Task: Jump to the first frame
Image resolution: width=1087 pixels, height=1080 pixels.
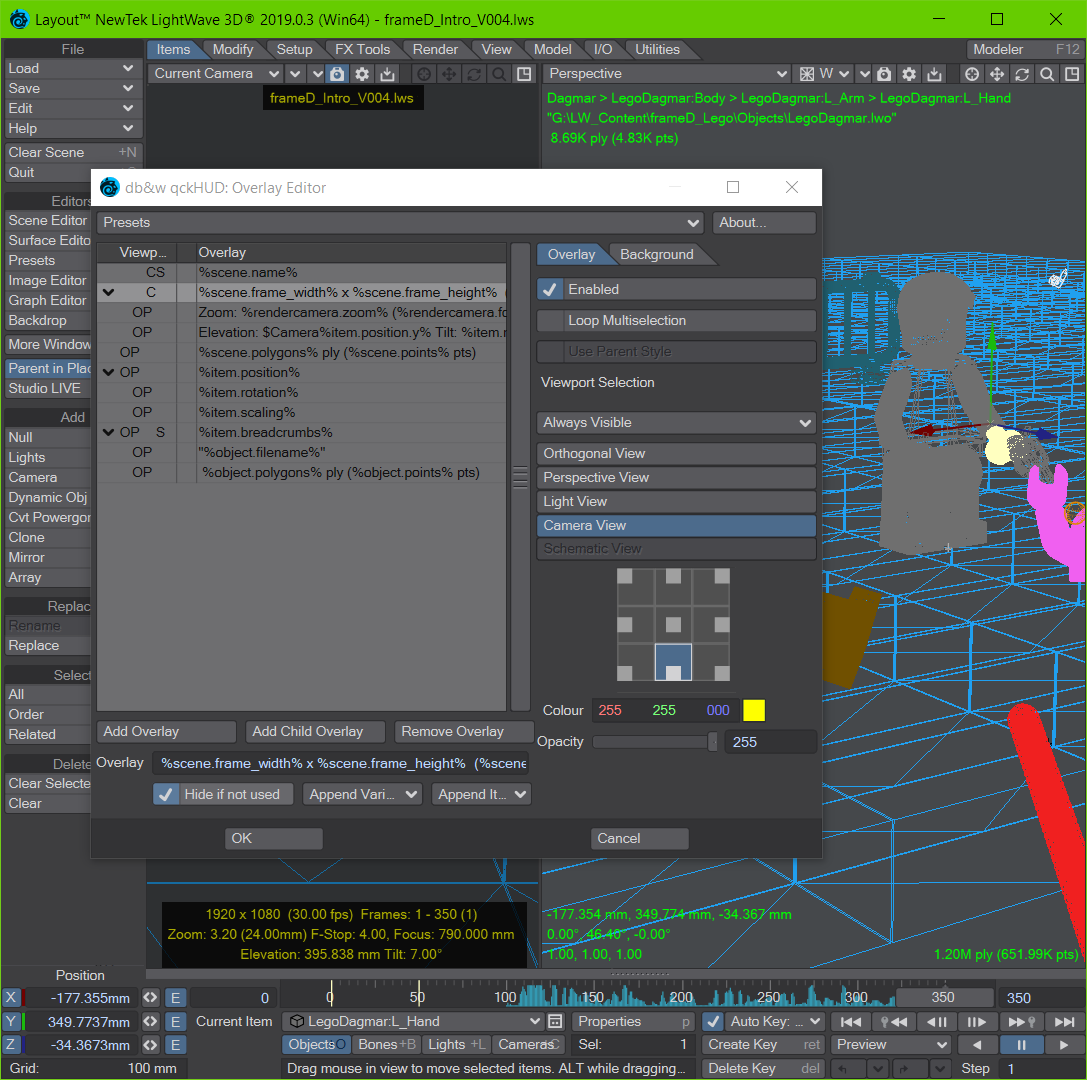Action: click(x=850, y=1021)
